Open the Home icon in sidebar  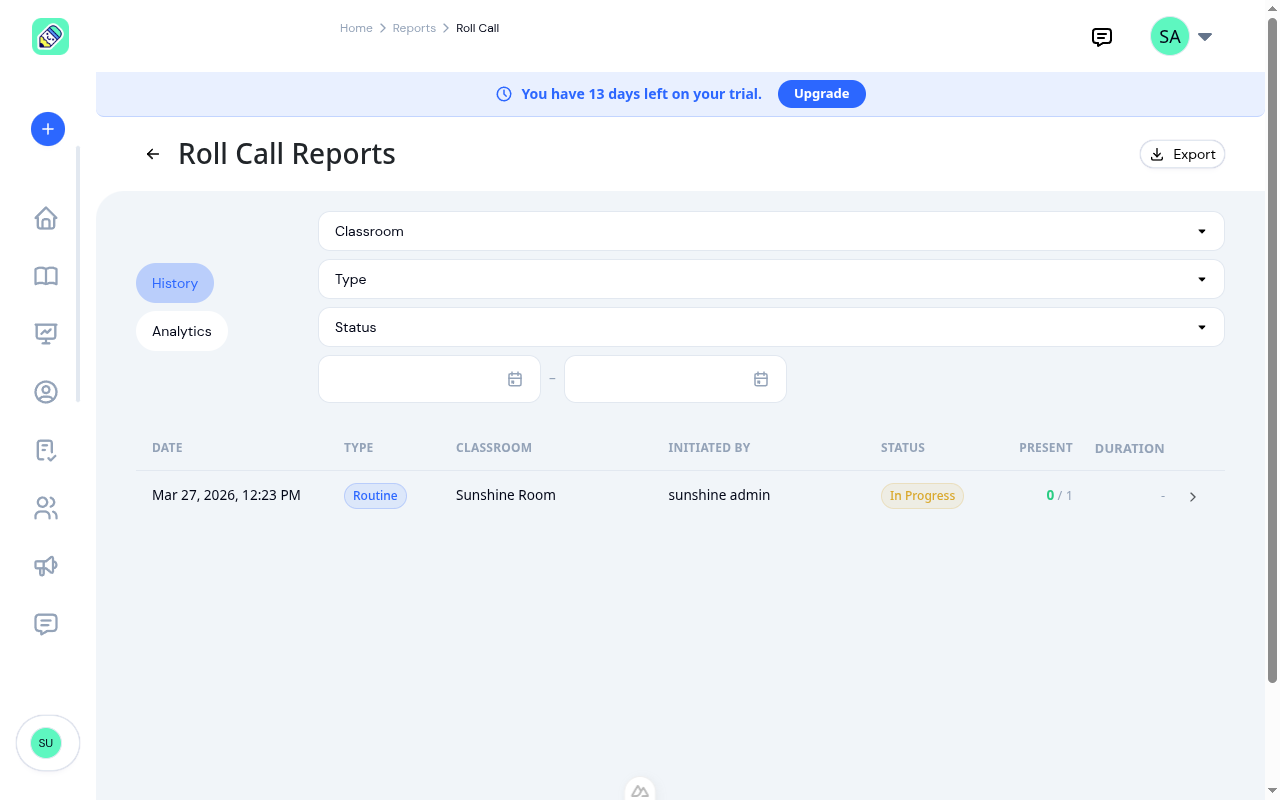[x=46, y=218]
